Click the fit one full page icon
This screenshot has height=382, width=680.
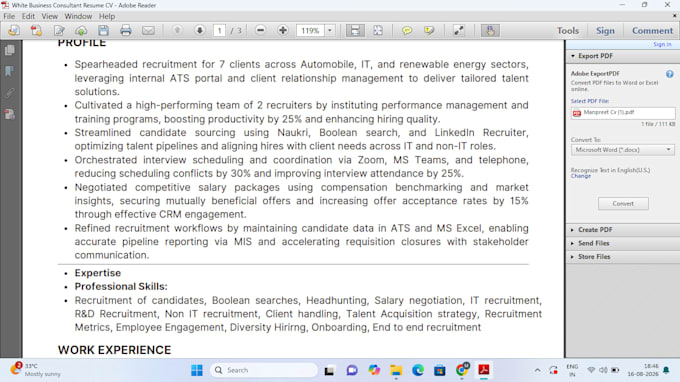click(x=378, y=30)
